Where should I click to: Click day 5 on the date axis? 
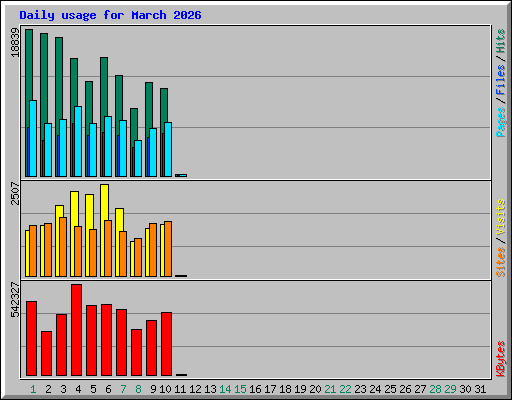click(93, 389)
